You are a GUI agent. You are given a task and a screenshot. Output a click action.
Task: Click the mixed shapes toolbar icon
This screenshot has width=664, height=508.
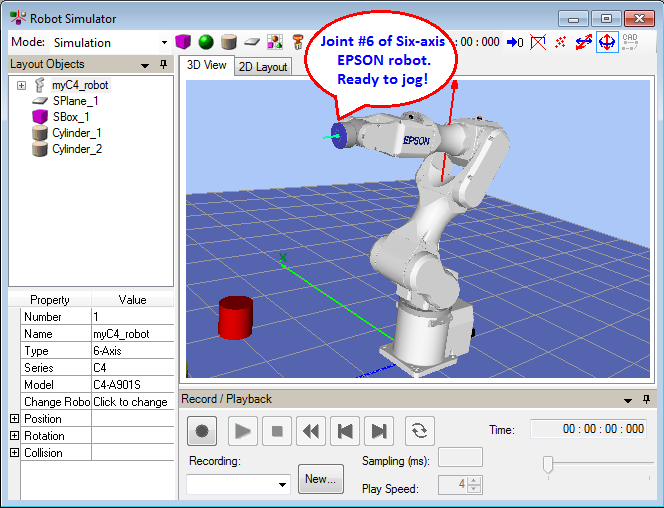pyautogui.click(x=275, y=42)
